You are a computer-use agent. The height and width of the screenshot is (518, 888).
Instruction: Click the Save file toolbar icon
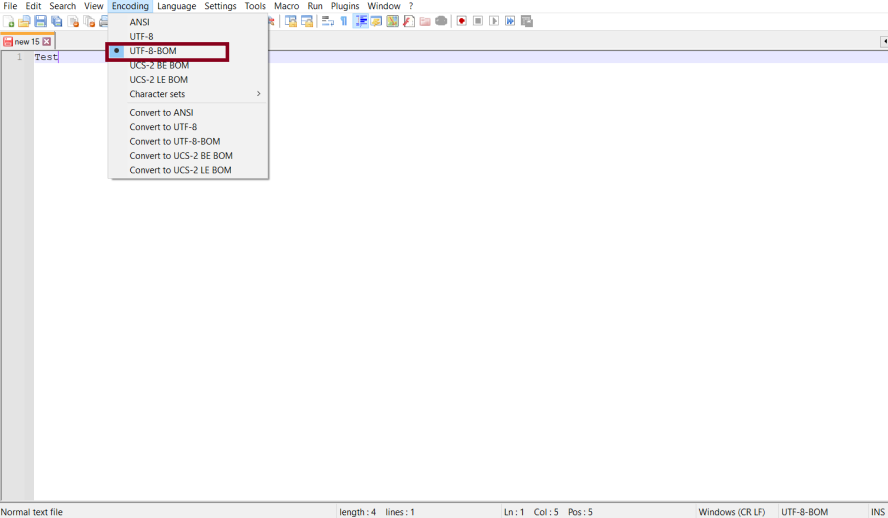coord(41,21)
